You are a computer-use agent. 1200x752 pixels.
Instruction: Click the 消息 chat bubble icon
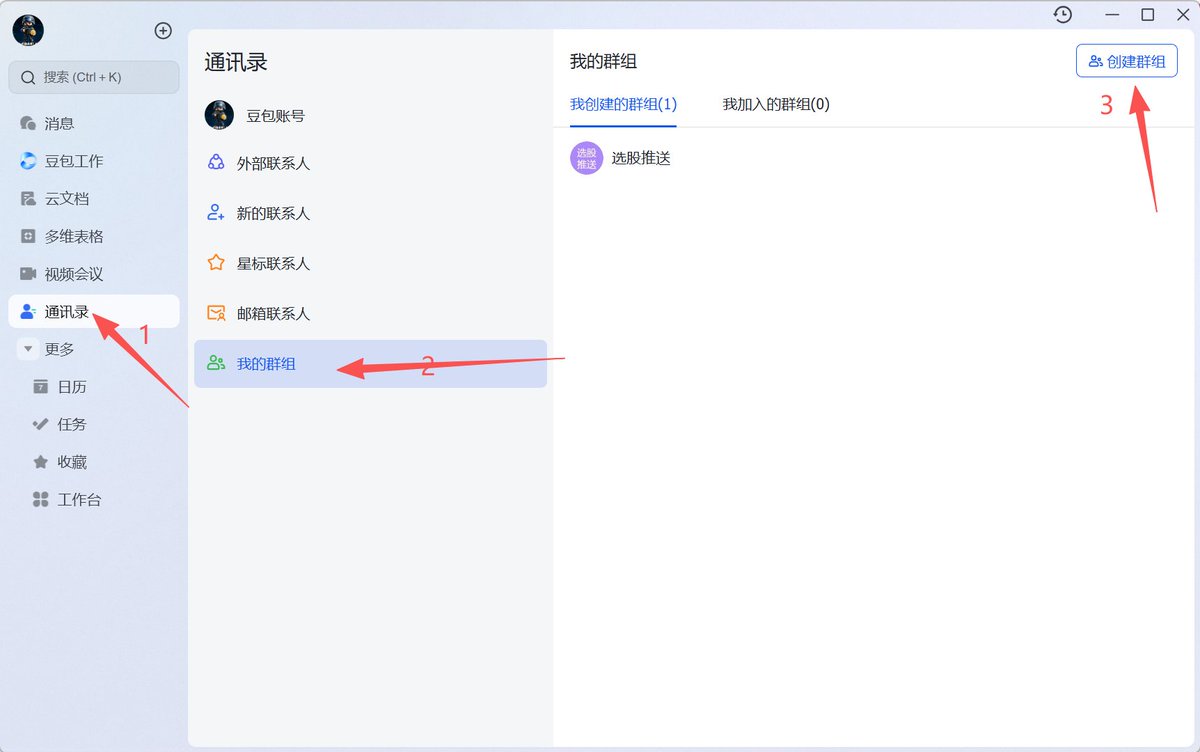pyautogui.click(x=28, y=123)
